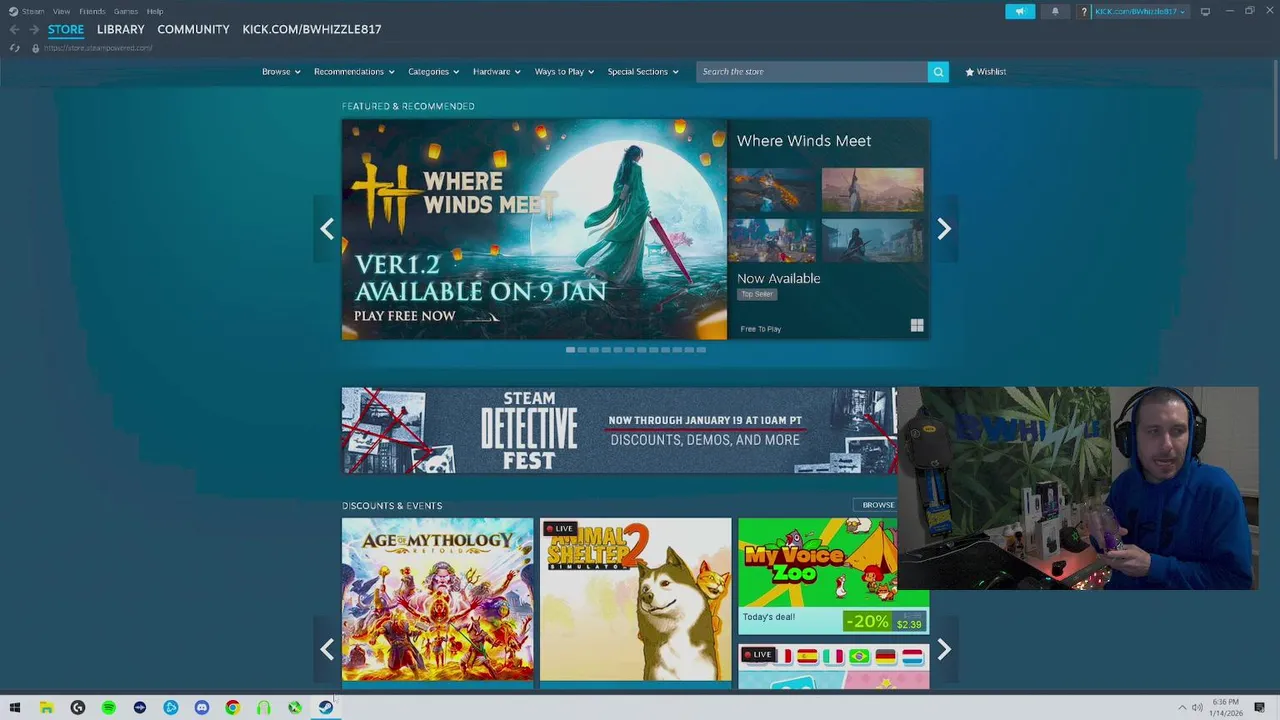This screenshot has height=720, width=1280.
Task: Go forward with the right navigation arrow
Action: click(x=34, y=30)
